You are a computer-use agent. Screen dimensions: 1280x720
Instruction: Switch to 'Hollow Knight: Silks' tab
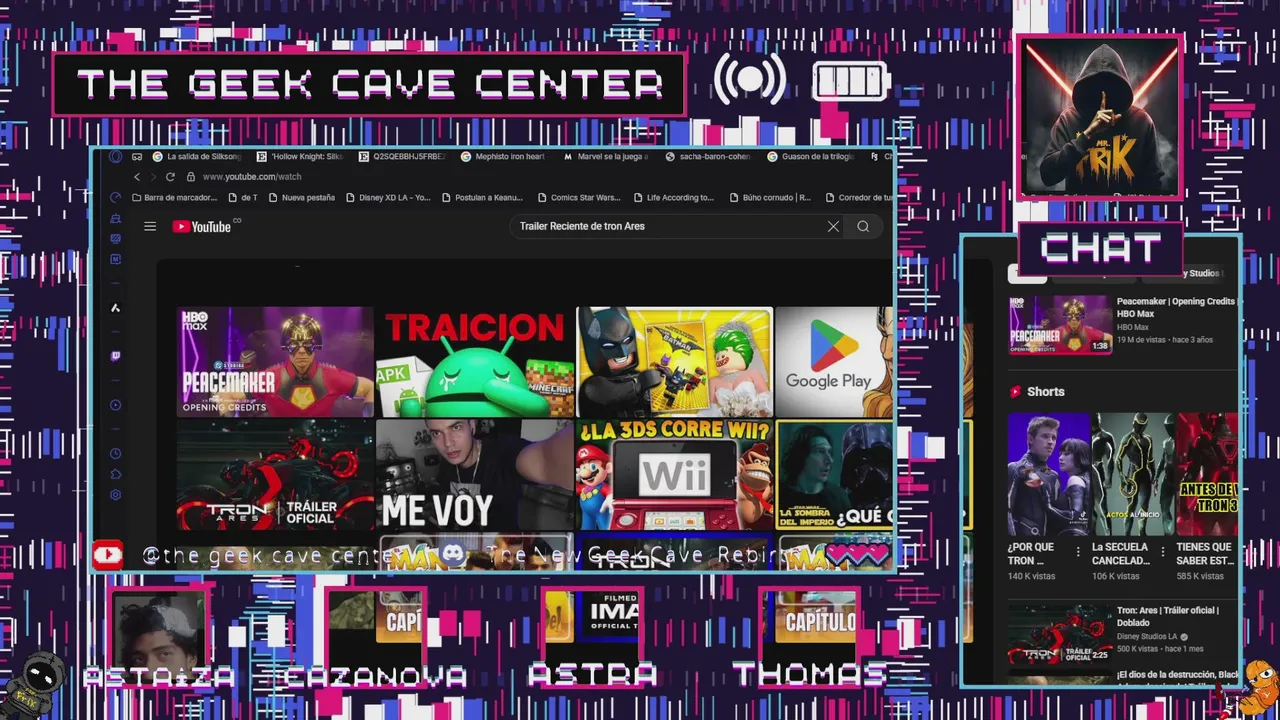[x=300, y=157]
